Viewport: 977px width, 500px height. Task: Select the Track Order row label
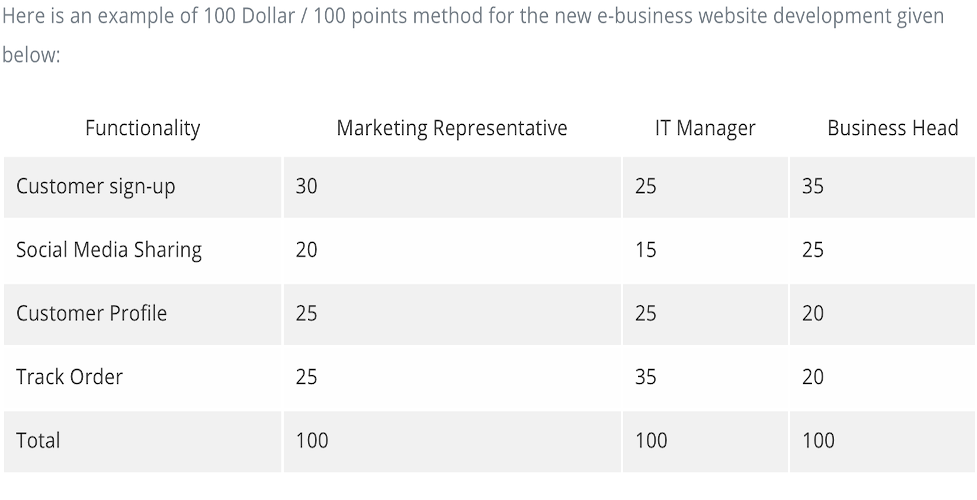click(70, 377)
